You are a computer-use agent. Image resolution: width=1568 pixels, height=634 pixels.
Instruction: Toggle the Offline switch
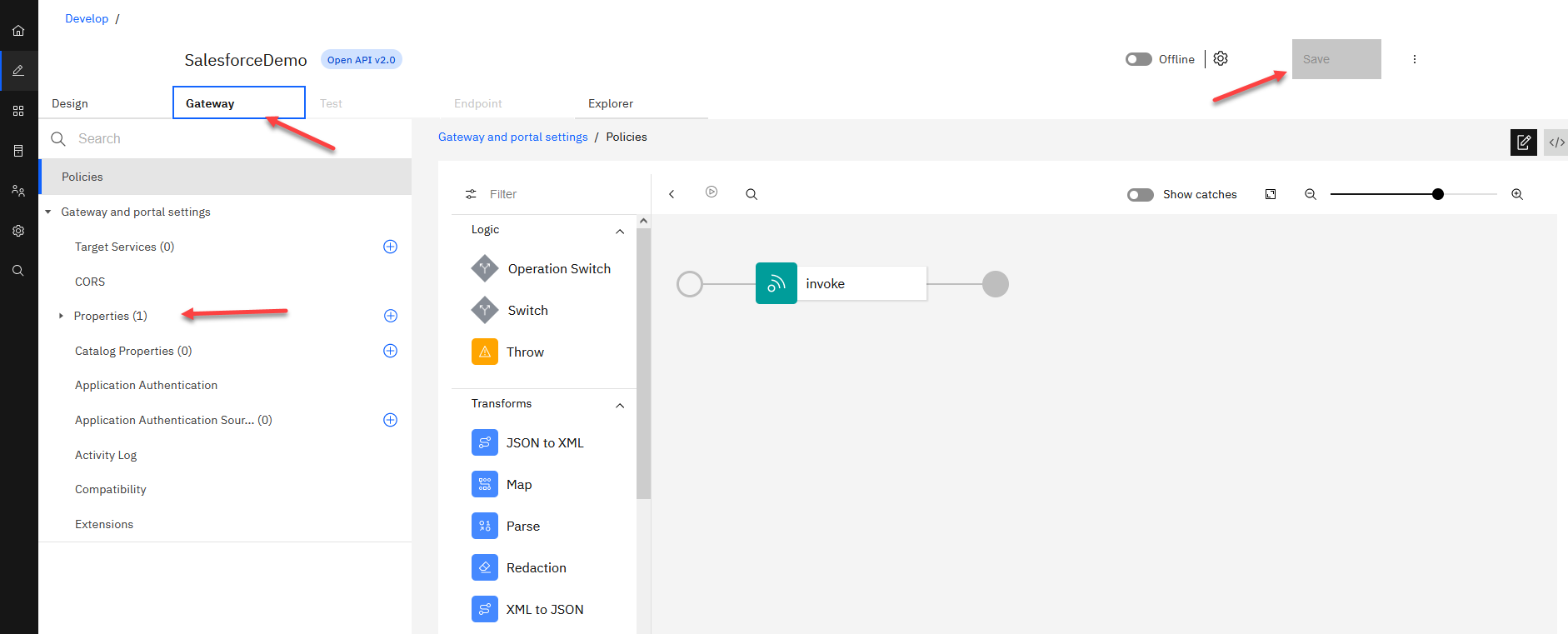(1138, 59)
